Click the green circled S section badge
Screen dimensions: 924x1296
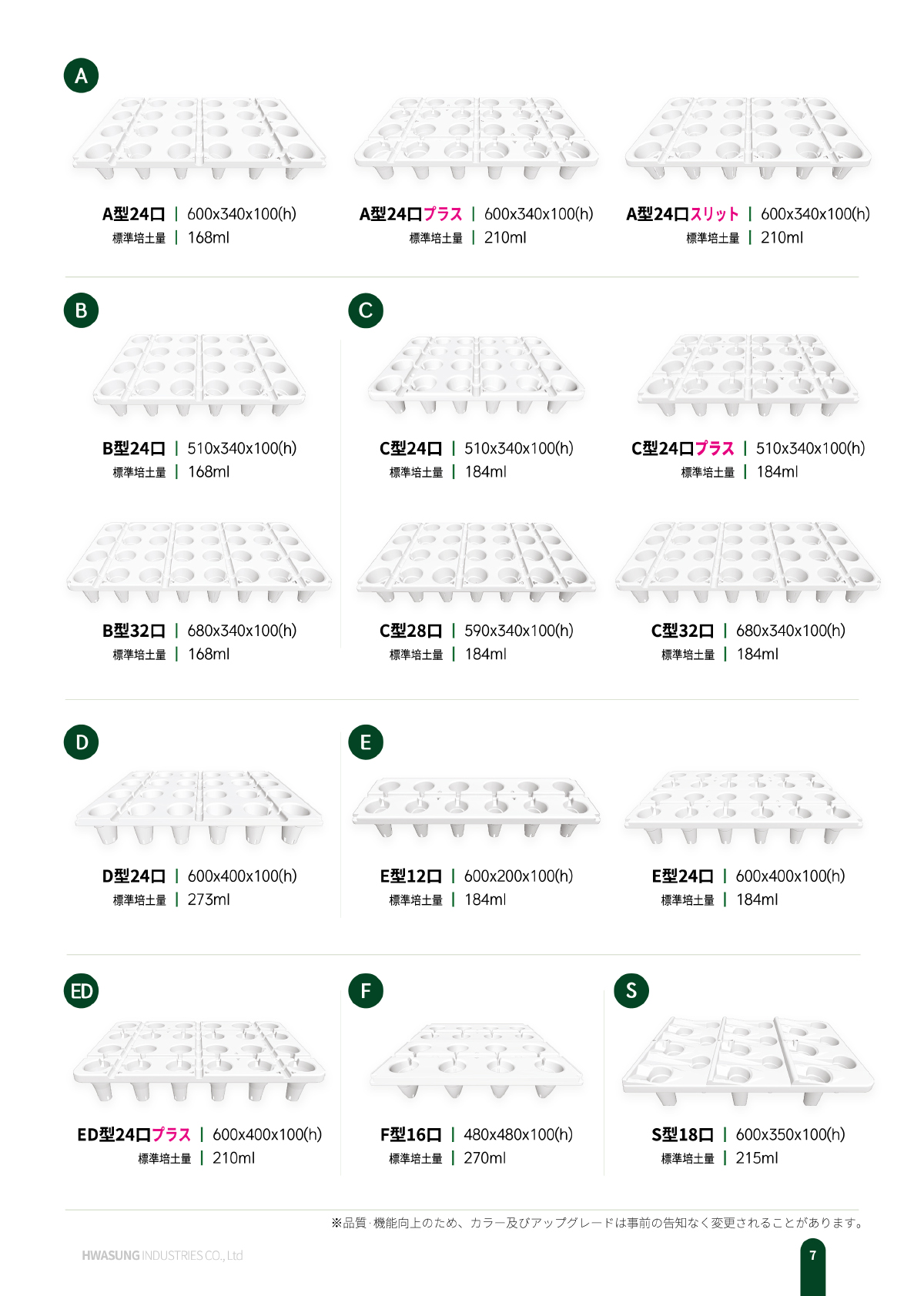[x=631, y=991]
